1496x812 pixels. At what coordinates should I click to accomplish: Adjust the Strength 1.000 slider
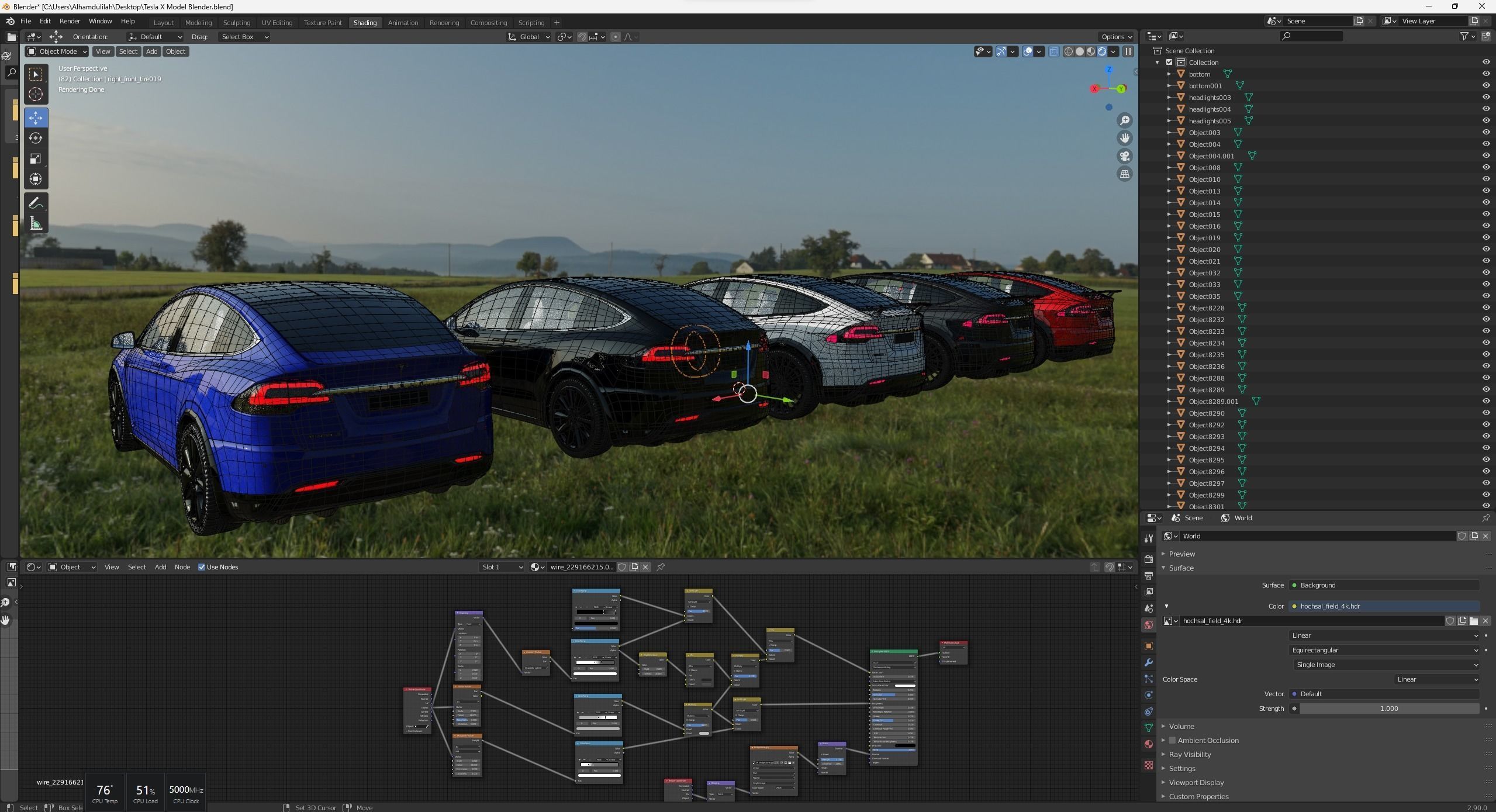(x=1389, y=709)
